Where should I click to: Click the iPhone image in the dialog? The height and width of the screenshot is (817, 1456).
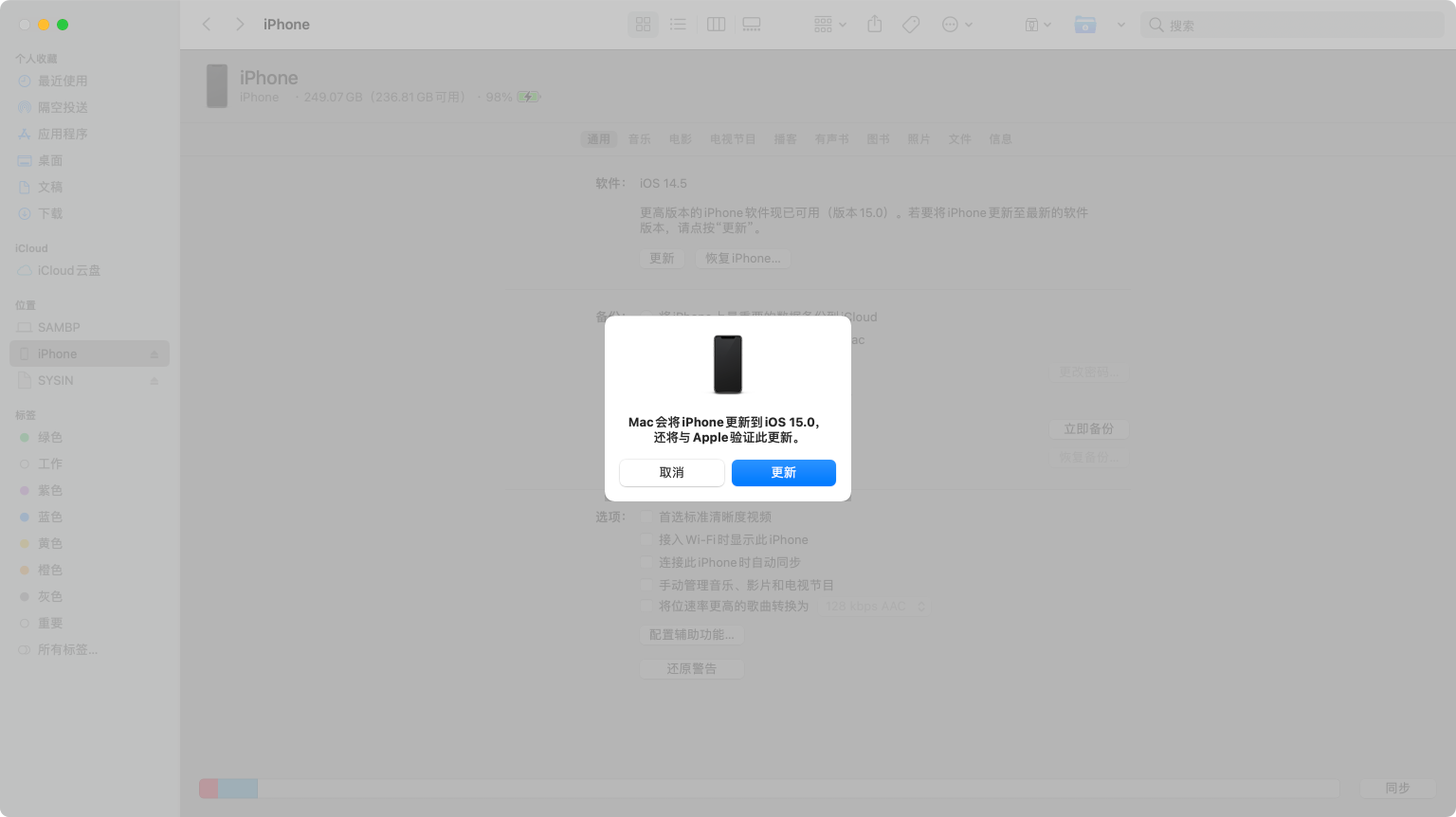728,364
